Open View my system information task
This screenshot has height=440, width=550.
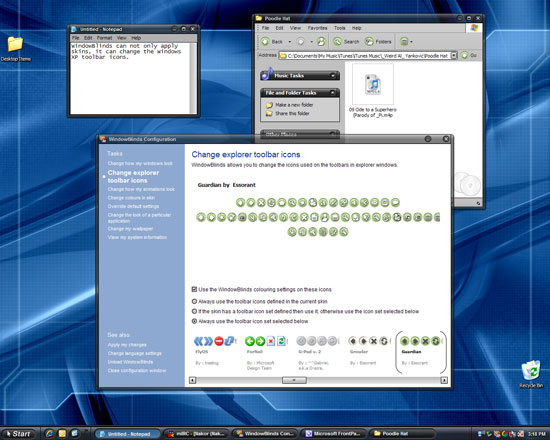pos(137,238)
